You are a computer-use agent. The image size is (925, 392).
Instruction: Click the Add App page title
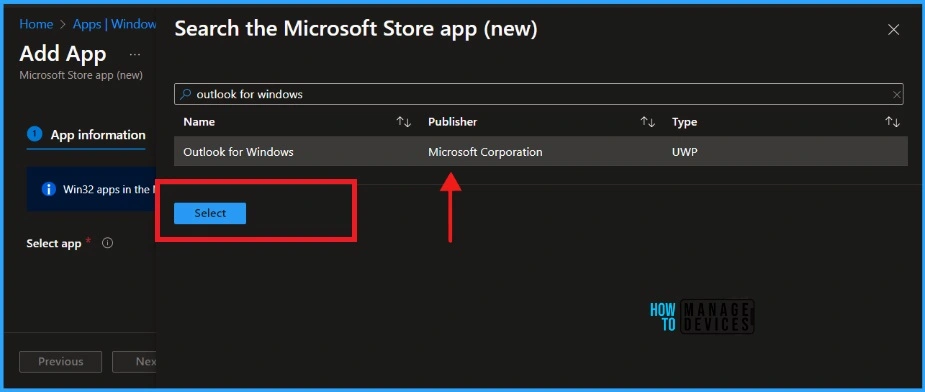tap(63, 54)
